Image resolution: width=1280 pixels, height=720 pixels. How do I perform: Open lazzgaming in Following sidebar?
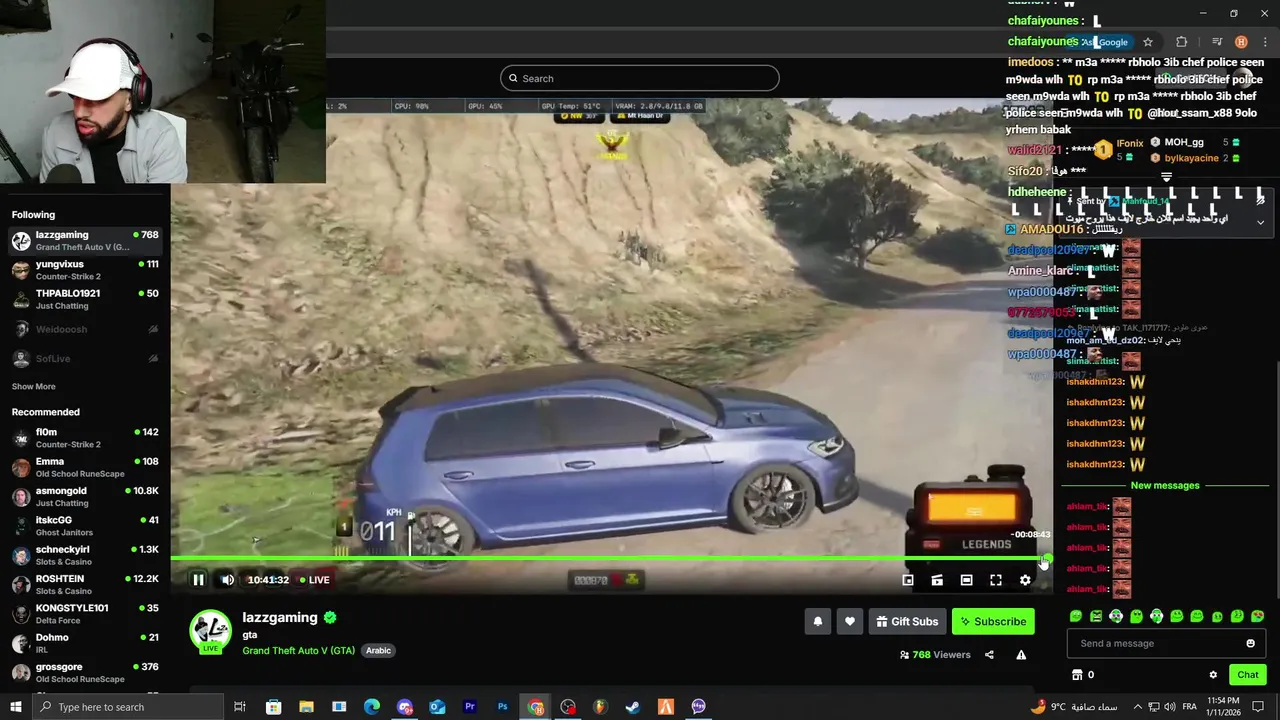coord(85,241)
